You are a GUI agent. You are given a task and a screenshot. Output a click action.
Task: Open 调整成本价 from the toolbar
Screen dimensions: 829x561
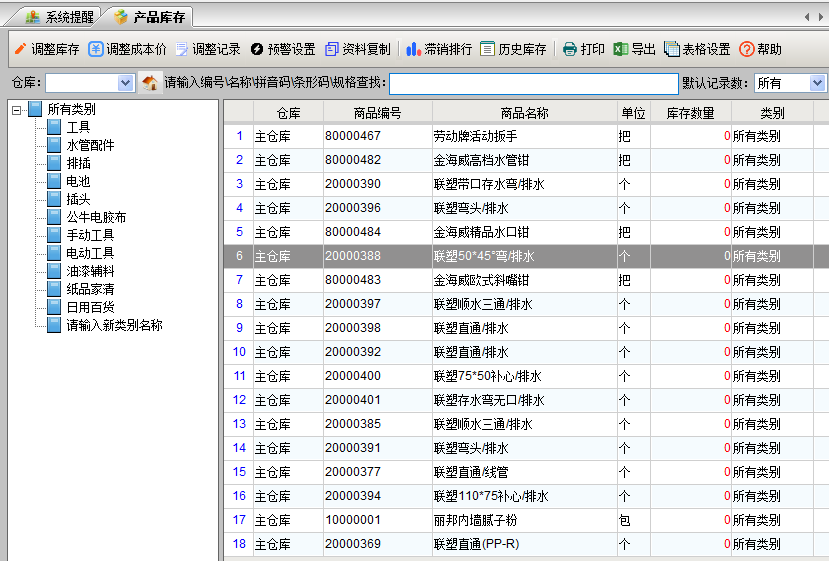127,49
